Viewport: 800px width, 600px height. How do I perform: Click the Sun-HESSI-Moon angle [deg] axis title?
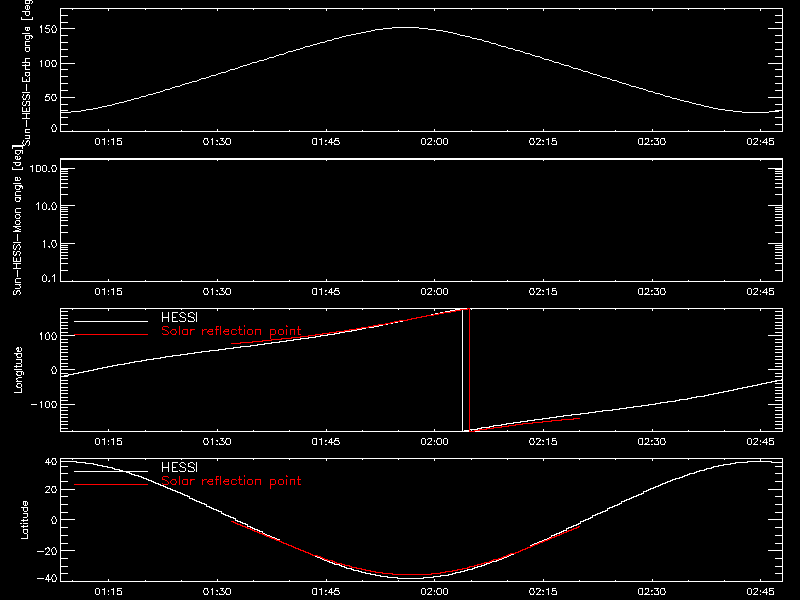point(17,221)
